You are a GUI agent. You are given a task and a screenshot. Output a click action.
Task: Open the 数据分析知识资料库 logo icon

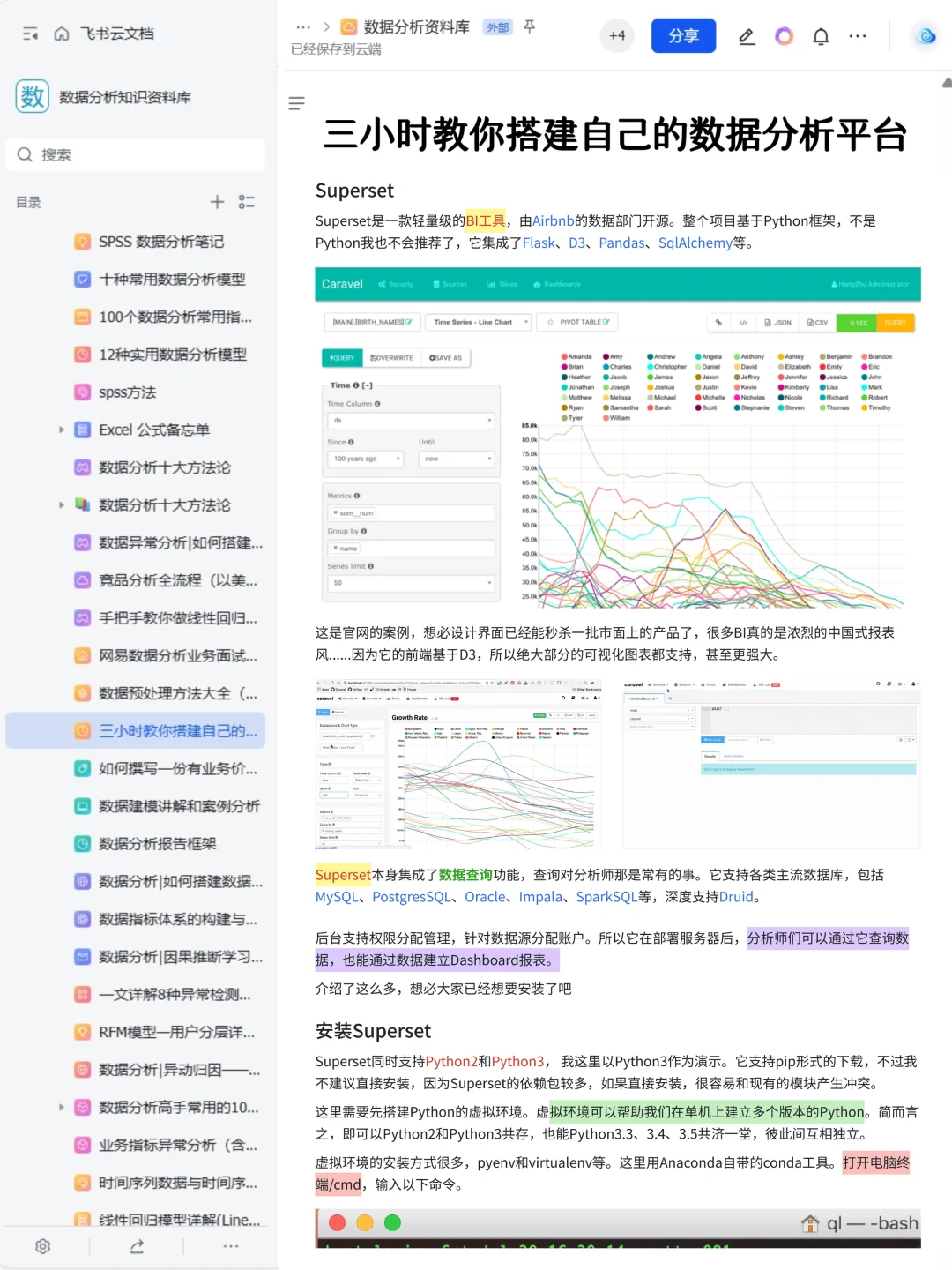tap(33, 96)
